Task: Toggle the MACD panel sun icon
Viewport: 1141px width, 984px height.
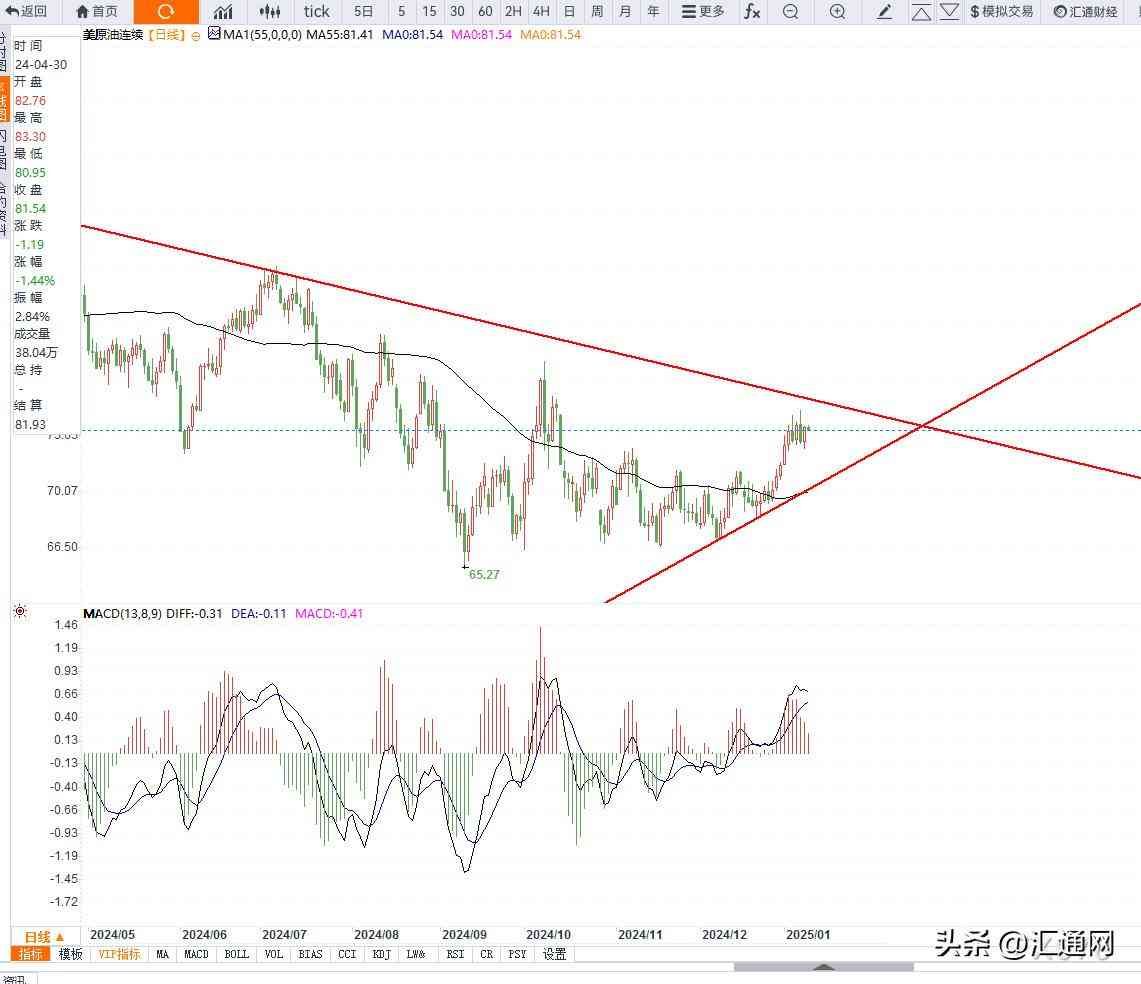Action: 20,612
